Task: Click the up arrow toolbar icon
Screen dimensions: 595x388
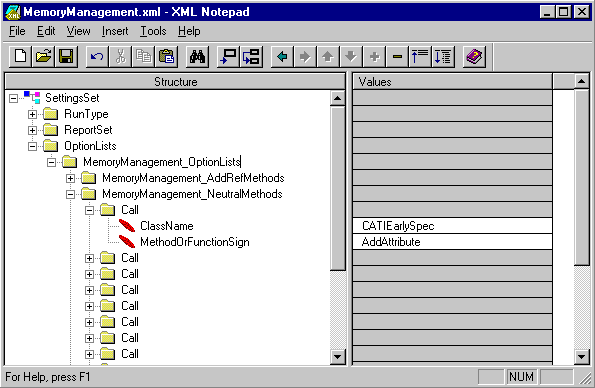Action: (328, 57)
